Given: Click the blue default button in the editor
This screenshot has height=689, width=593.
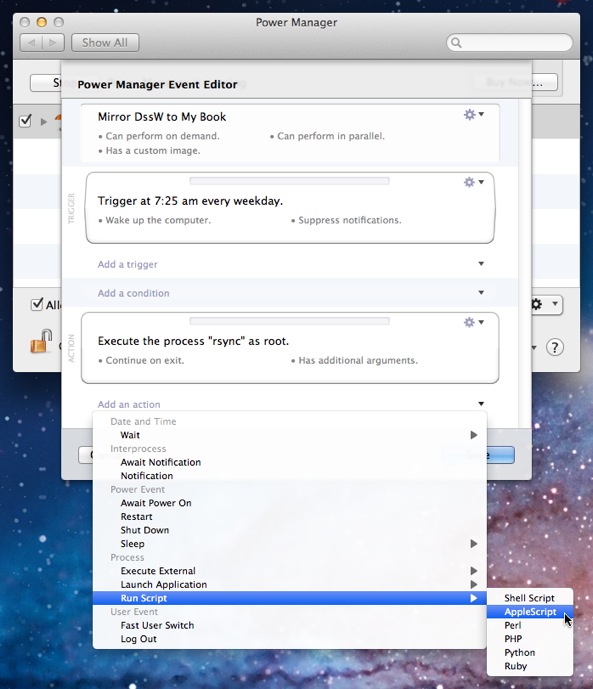Looking at the screenshot, I should (x=478, y=455).
